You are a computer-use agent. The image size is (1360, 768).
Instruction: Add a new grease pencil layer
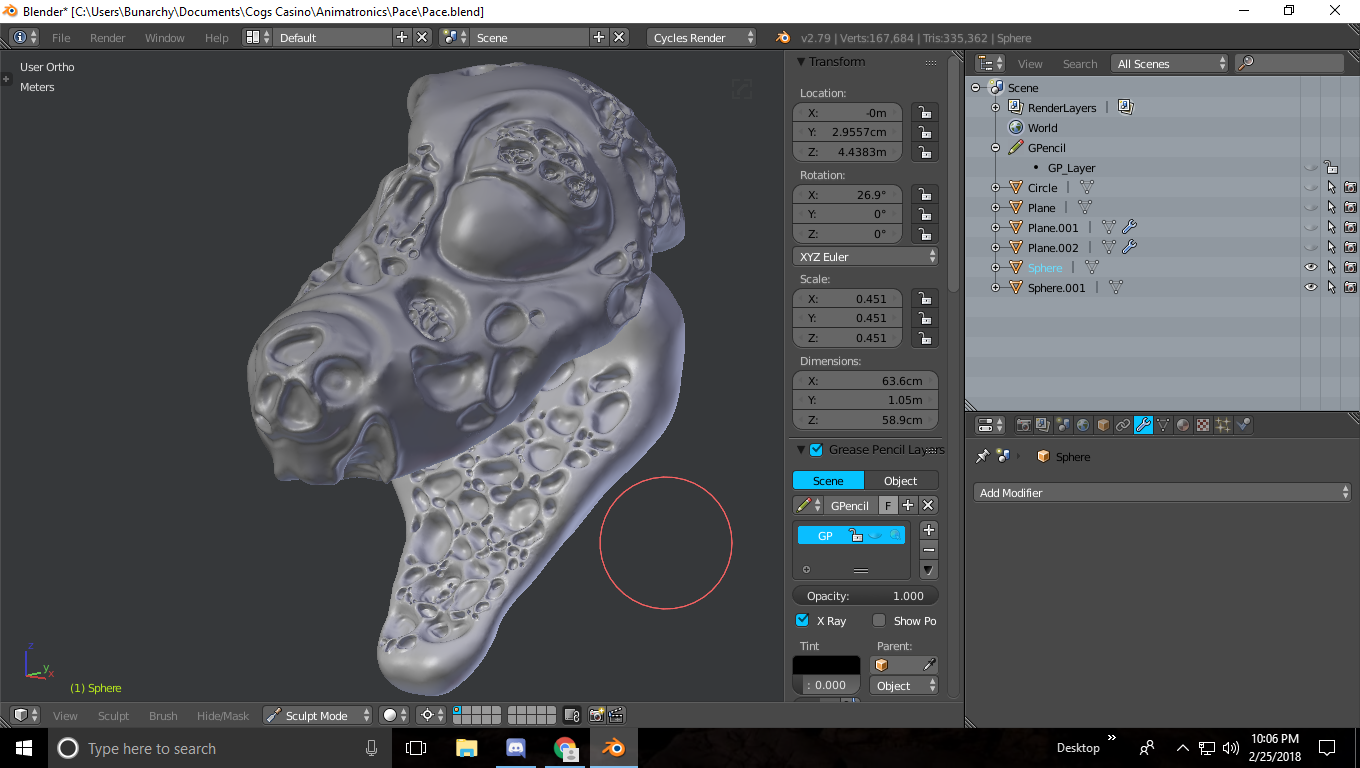click(x=929, y=530)
